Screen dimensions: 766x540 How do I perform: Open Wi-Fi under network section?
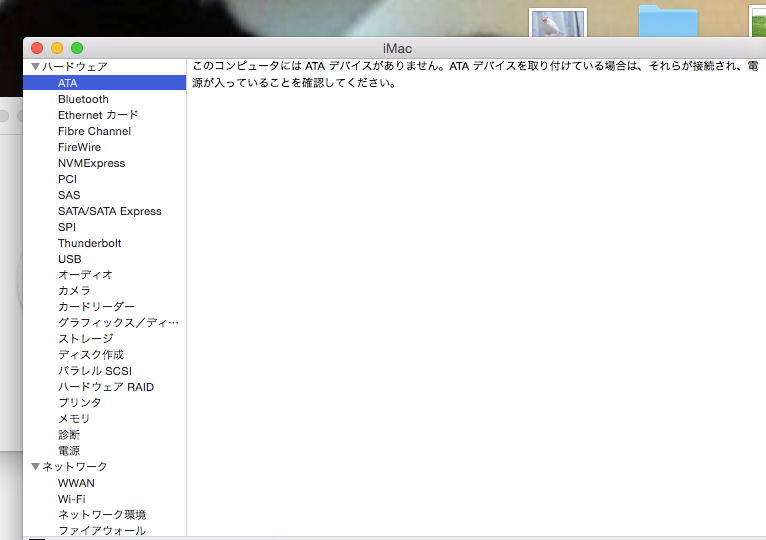point(71,499)
